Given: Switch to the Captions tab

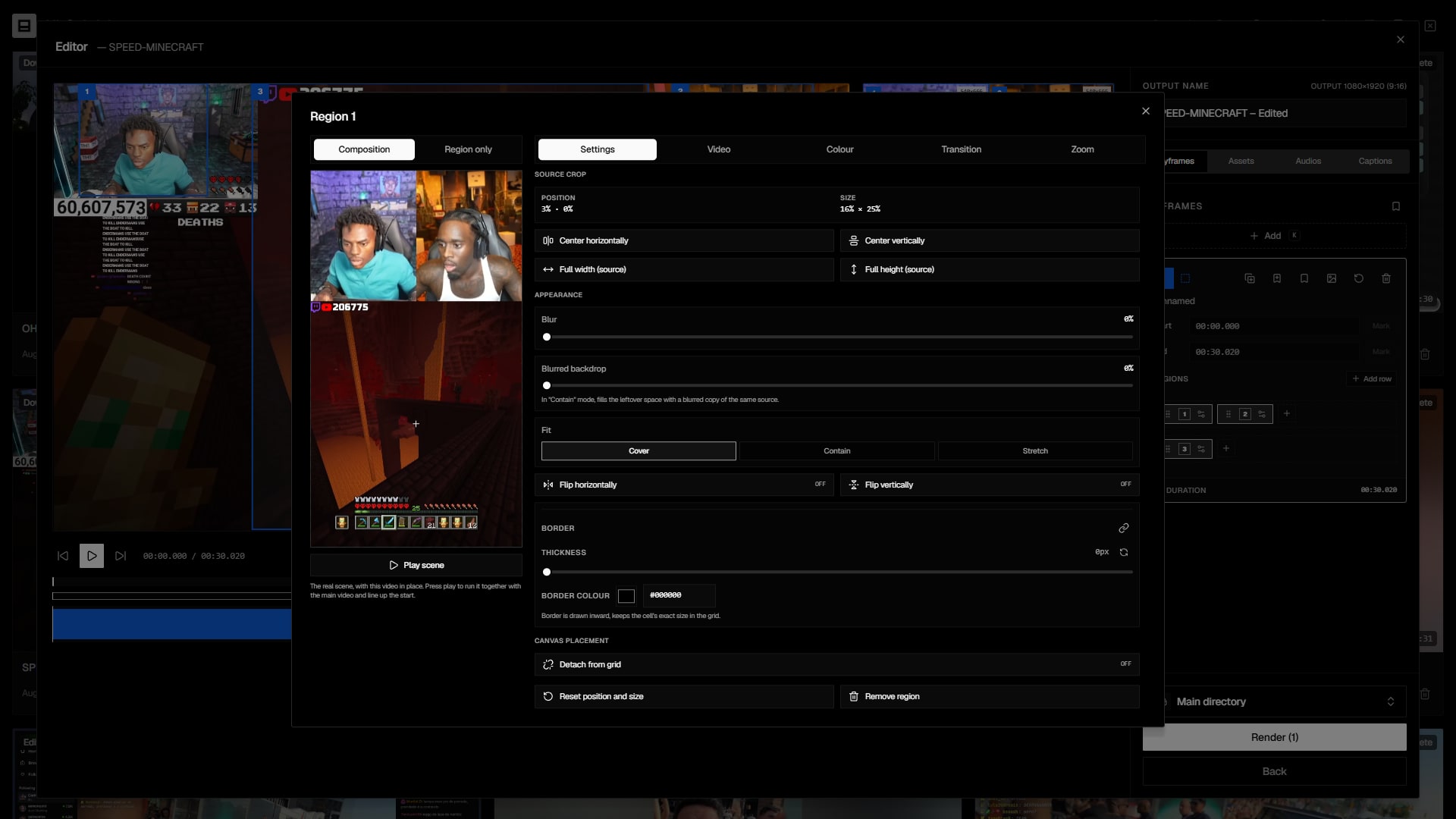Looking at the screenshot, I should pyautogui.click(x=1376, y=161).
